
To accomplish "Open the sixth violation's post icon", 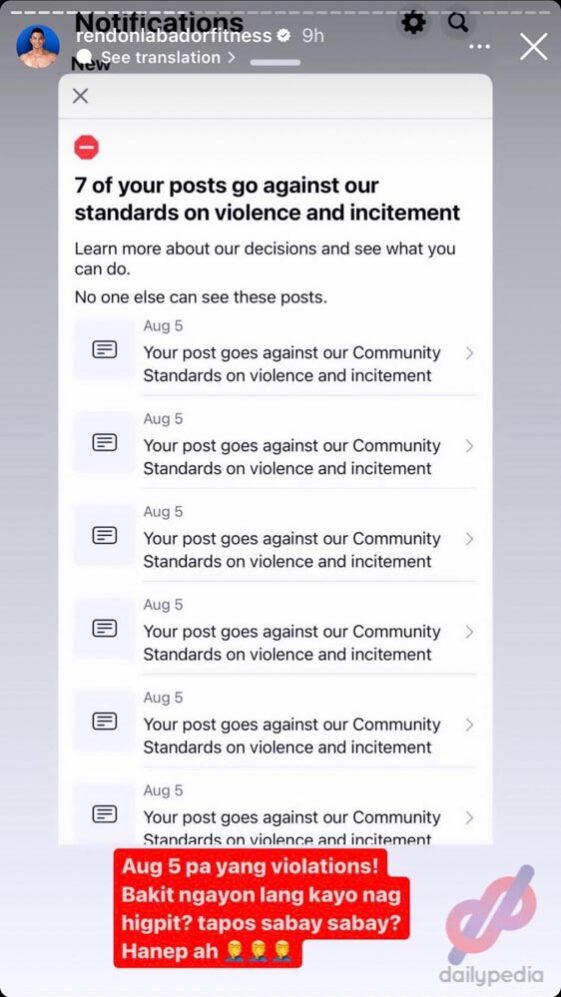I will pos(104,813).
